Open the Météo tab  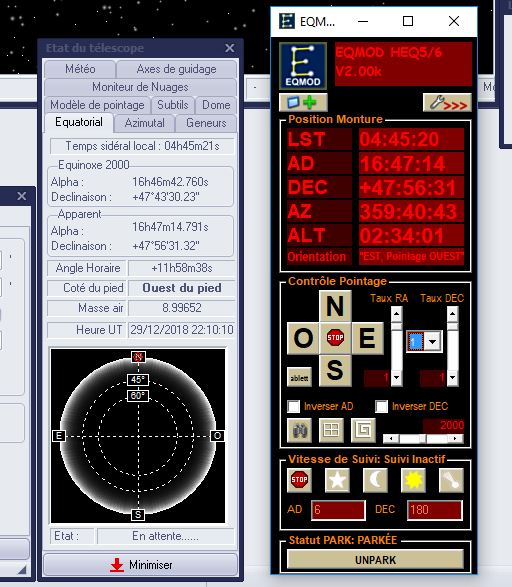click(80, 69)
